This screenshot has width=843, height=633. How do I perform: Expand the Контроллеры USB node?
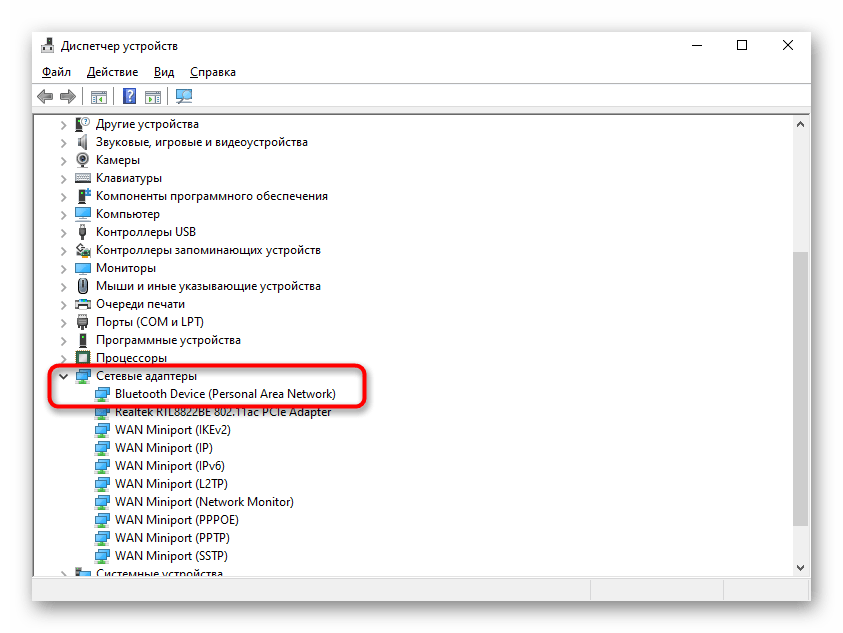pyautogui.click(x=63, y=233)
